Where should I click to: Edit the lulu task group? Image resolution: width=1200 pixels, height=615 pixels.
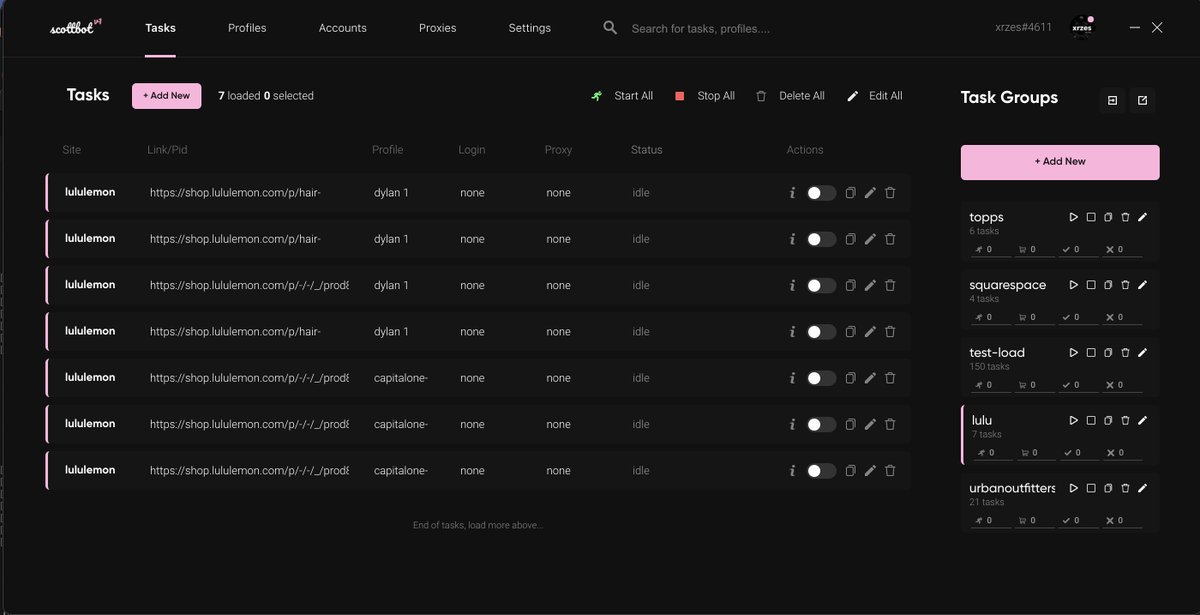point(1143,420)
